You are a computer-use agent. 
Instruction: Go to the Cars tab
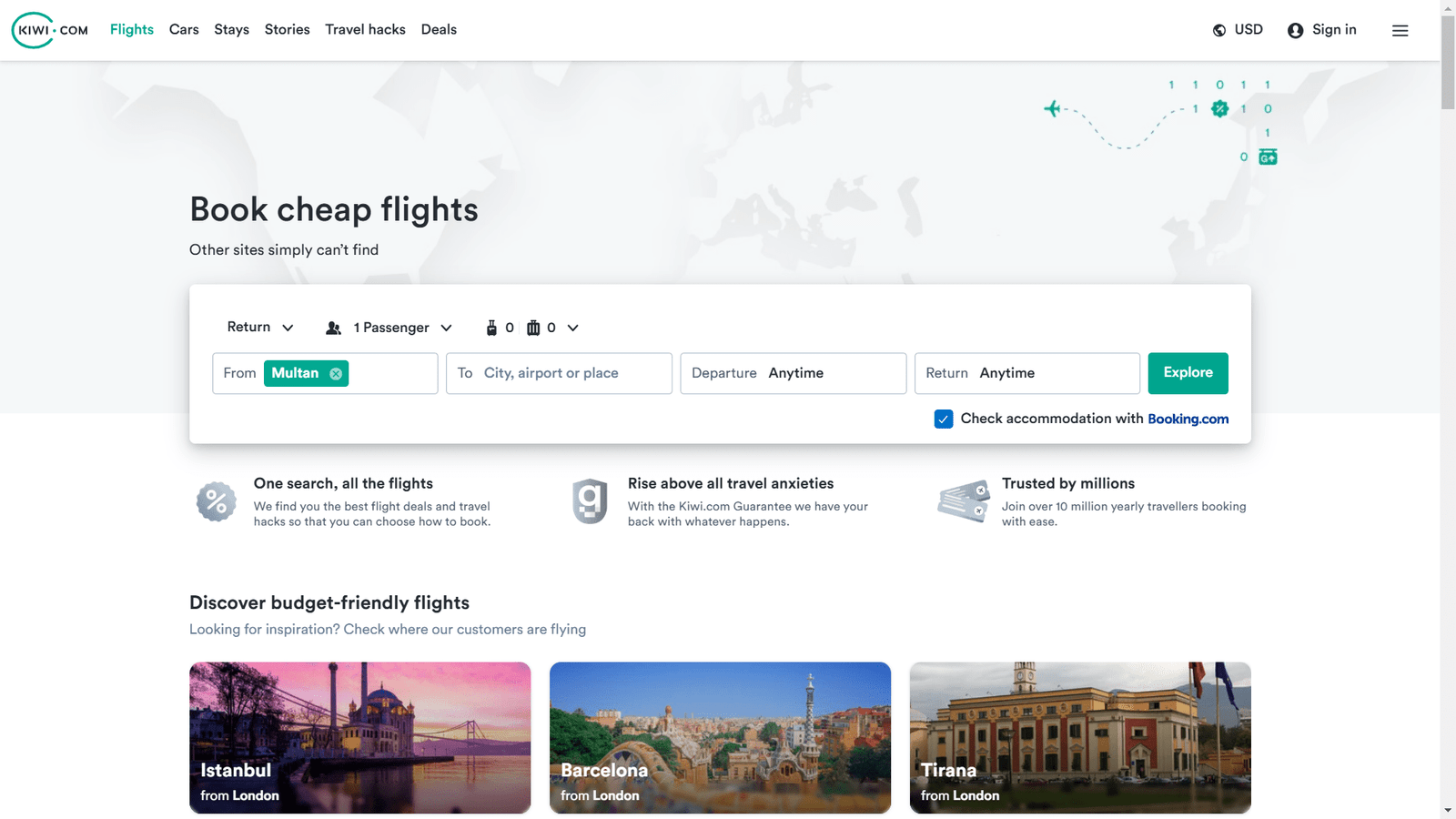pos(184,30)
